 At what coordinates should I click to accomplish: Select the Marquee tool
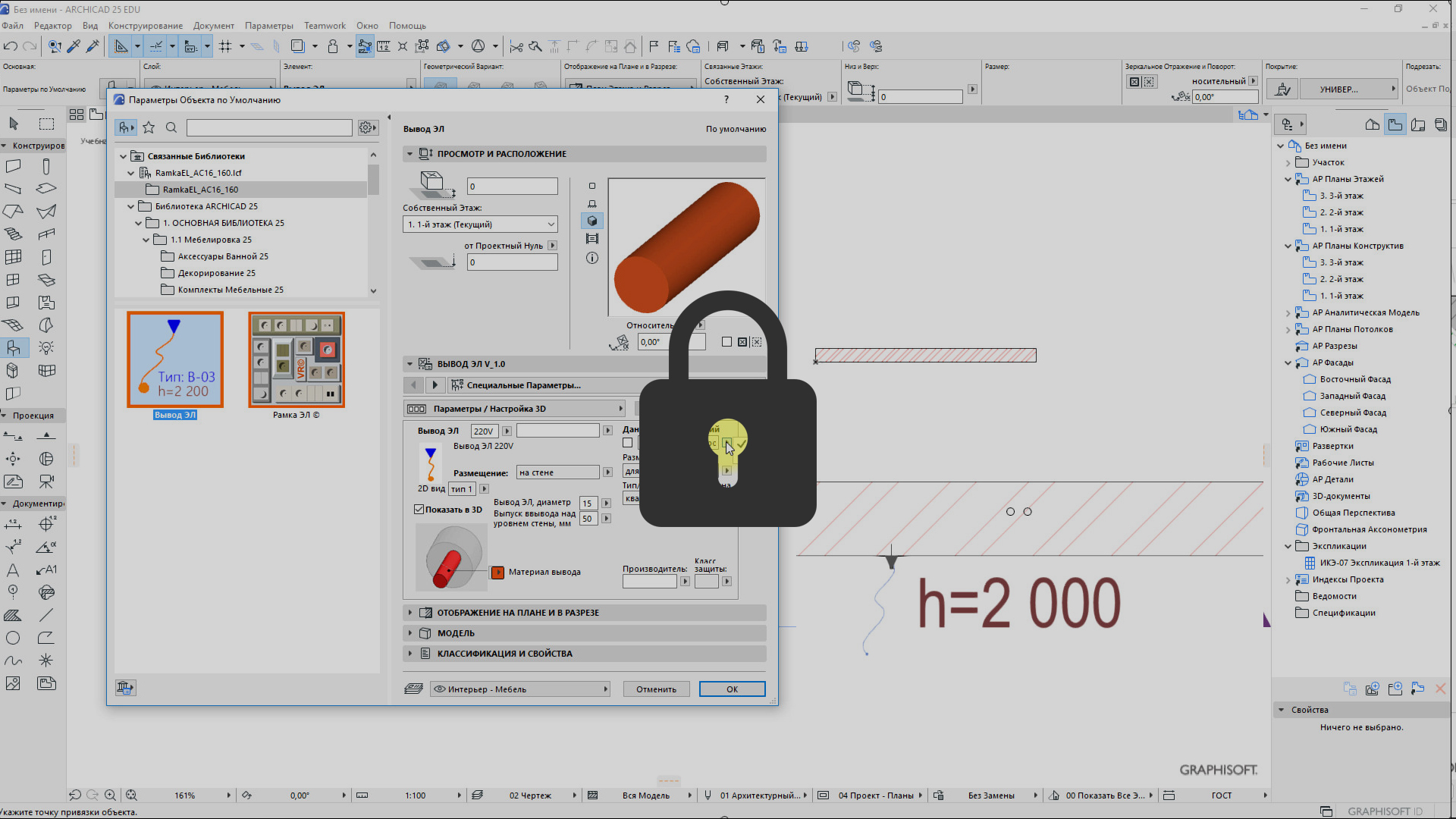46,124
